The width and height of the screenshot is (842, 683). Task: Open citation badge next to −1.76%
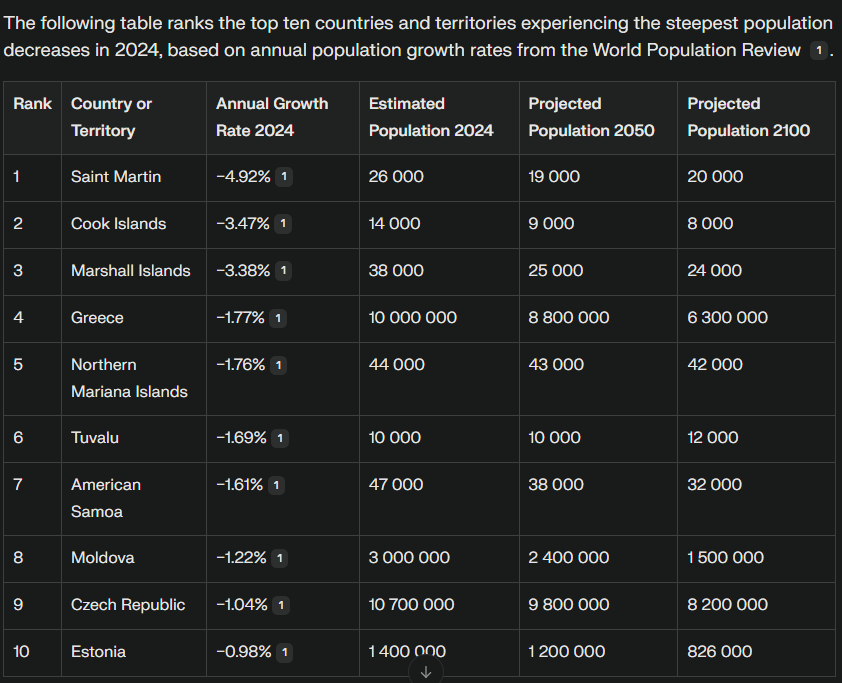tap(278, 365)
